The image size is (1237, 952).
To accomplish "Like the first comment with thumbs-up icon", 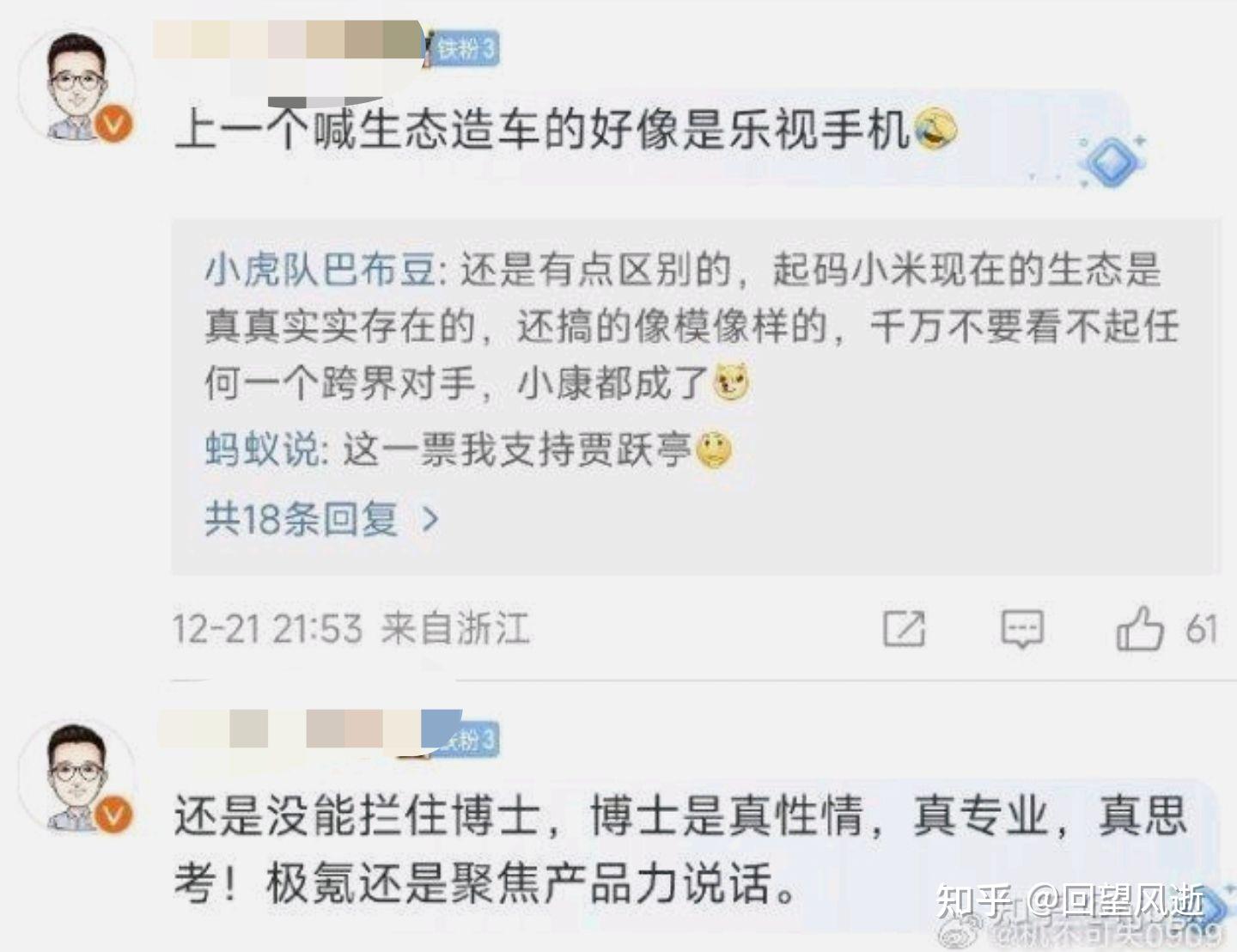I will click(1140, 628).
